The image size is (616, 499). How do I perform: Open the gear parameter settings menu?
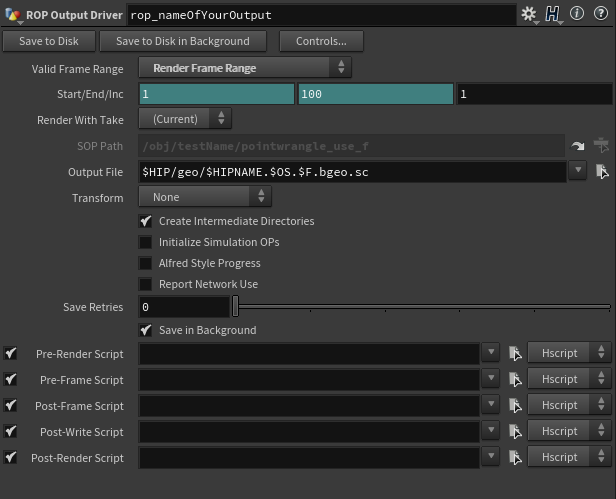pyautogui.click(x=529, y=15)
